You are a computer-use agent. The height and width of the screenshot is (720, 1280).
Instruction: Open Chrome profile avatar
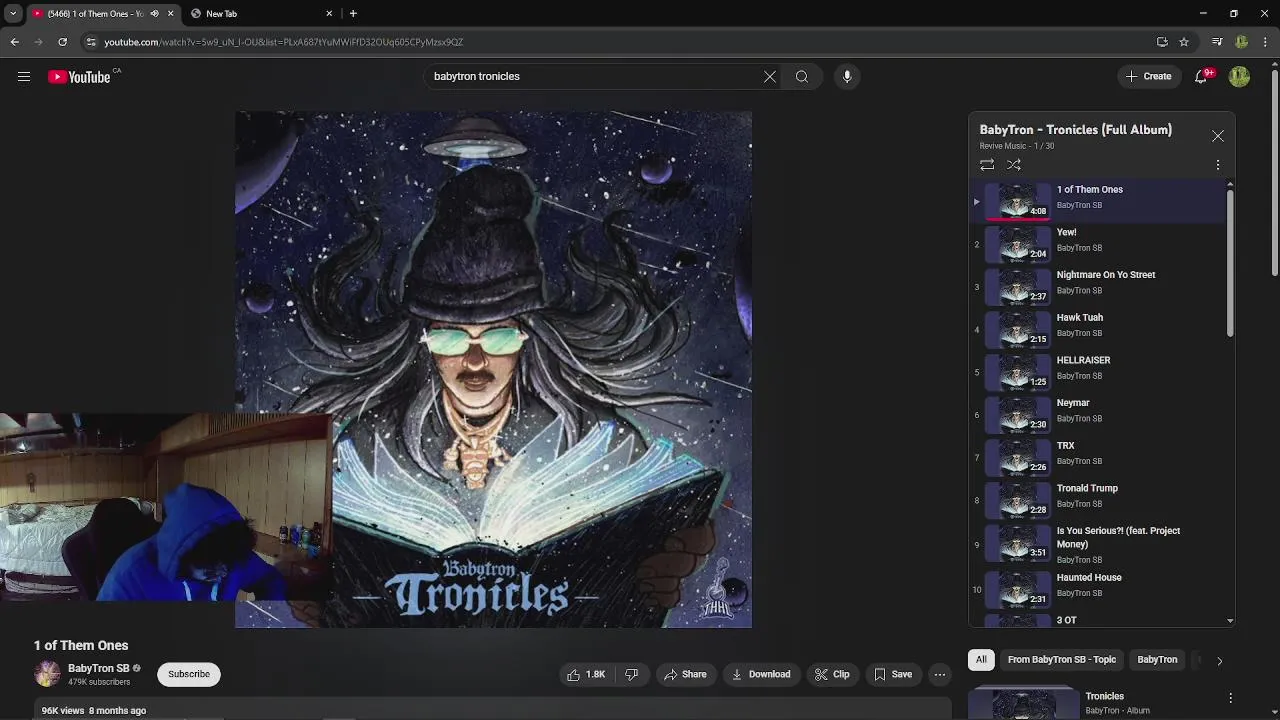point(1241,42)
